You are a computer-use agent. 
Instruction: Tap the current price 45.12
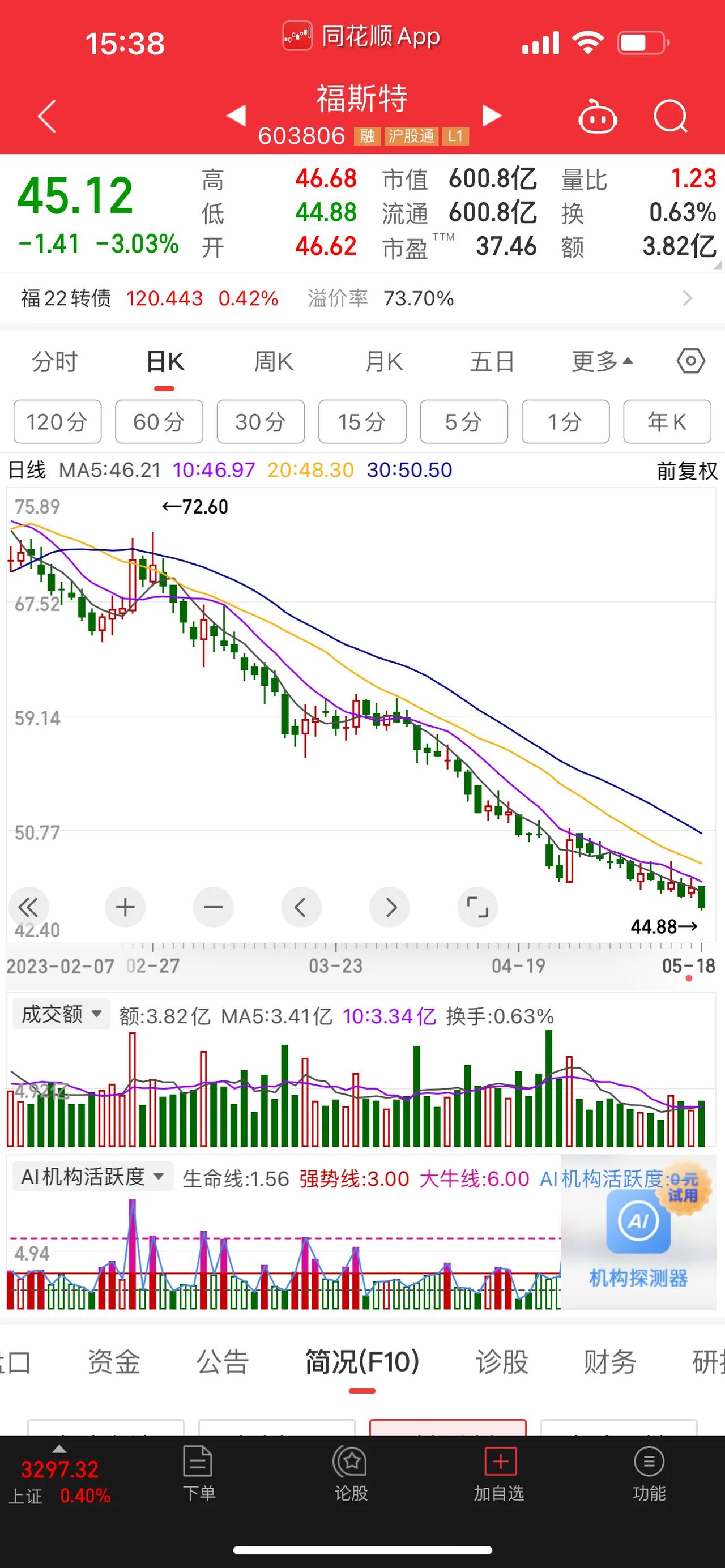75,196
